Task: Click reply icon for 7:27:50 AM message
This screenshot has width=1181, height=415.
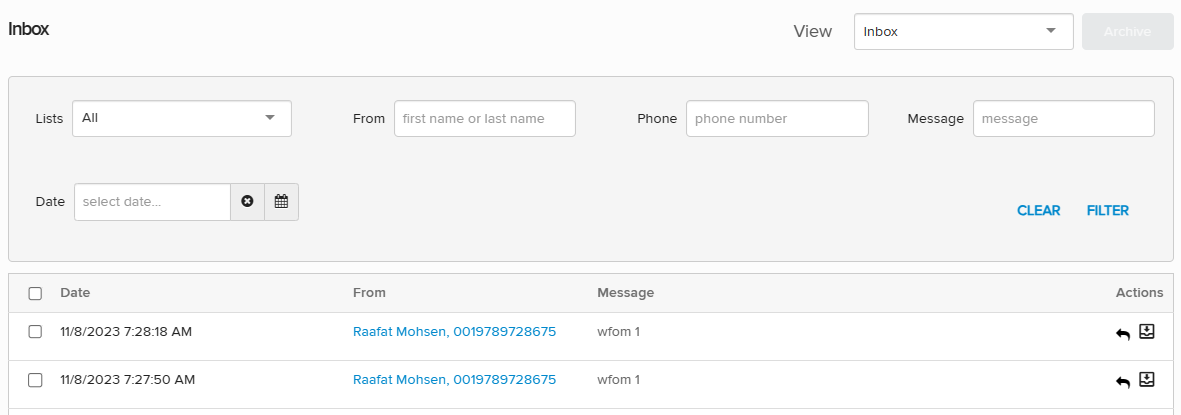Action: point(1123,382)
